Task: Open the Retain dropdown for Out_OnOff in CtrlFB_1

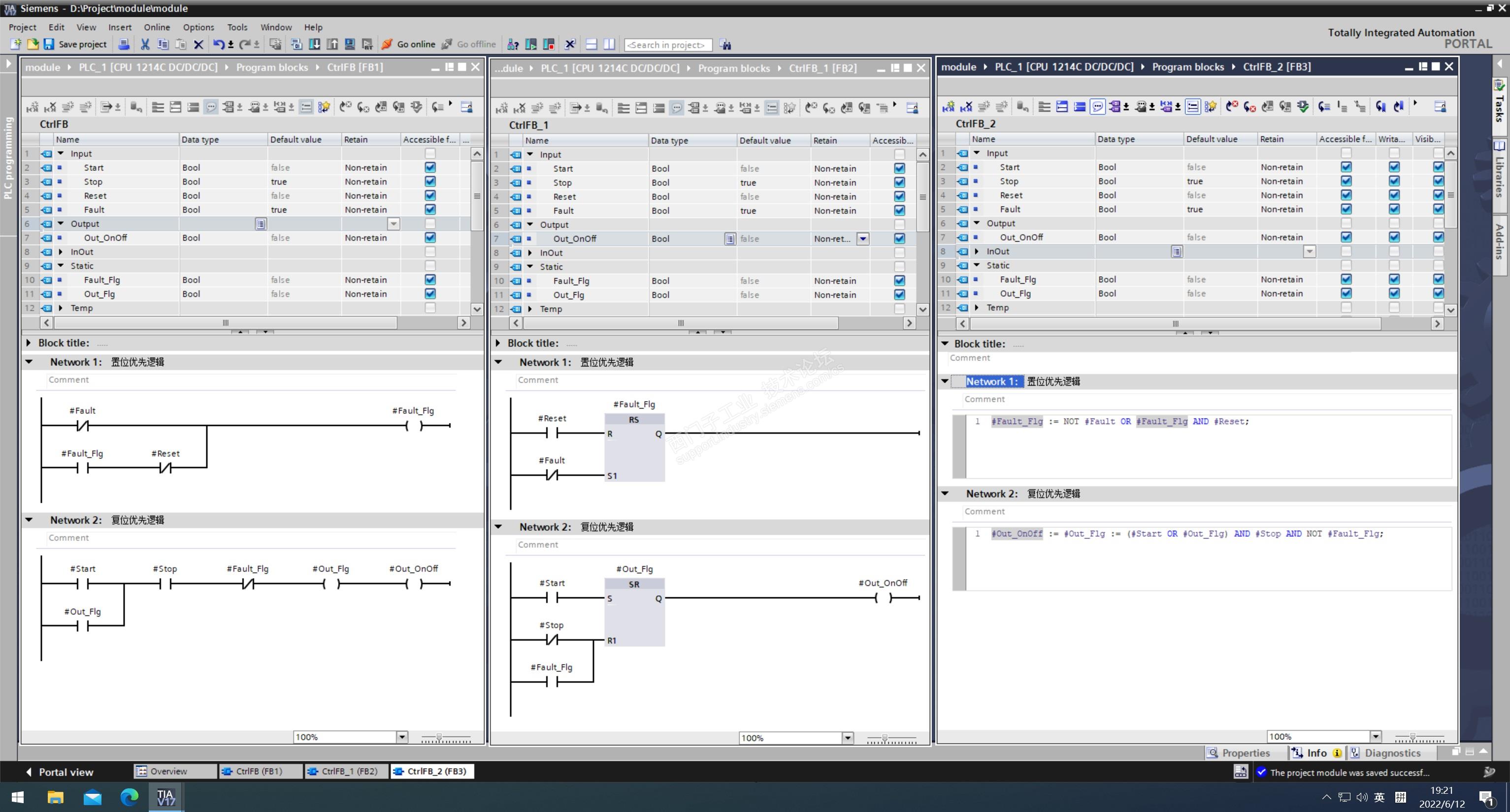Action: (863, 239)
